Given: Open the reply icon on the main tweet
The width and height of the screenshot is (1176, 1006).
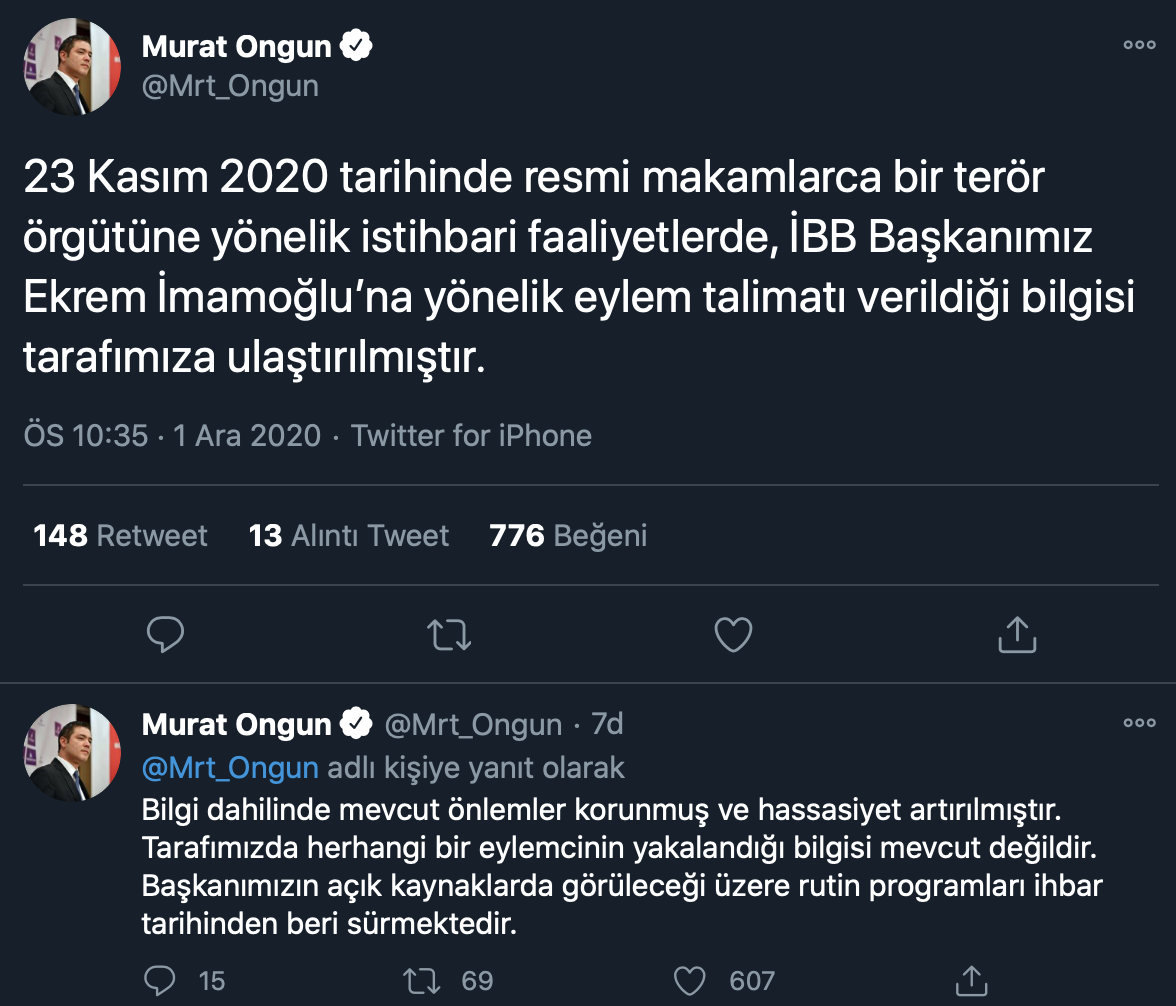Looking at the screenshot, I should (x=166, y=634).
